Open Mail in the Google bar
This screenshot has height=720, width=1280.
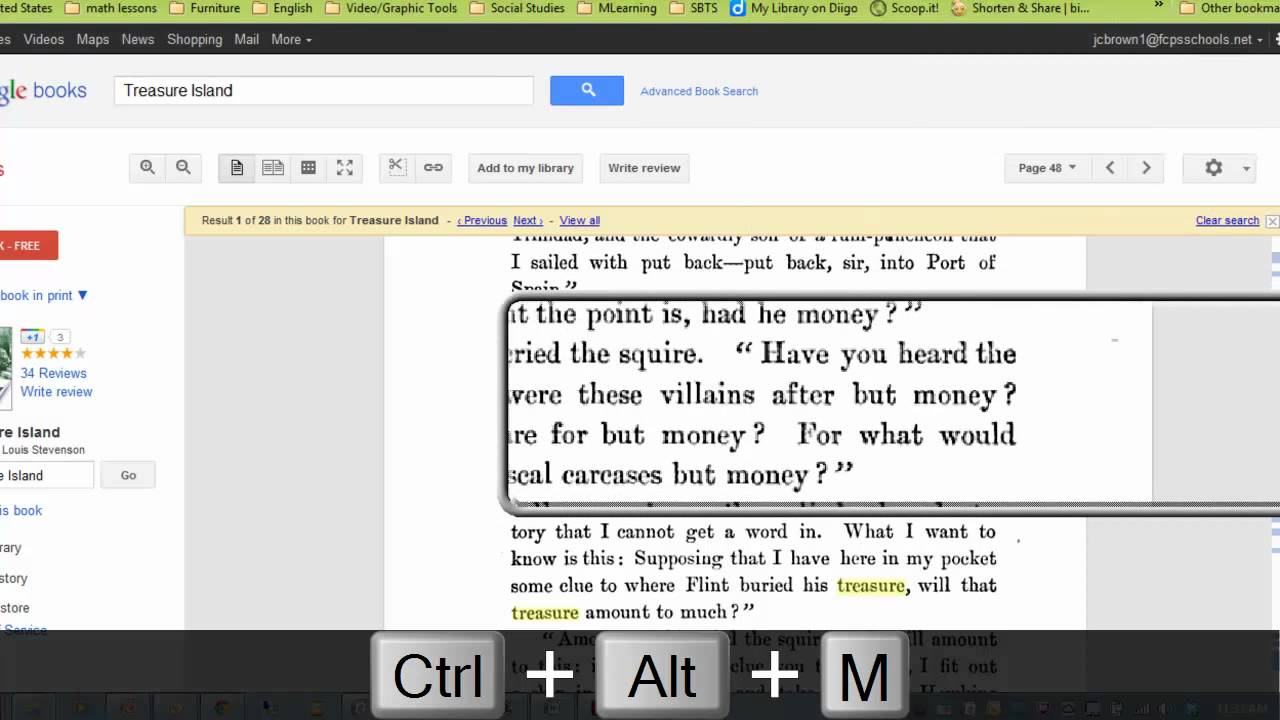click(x=246, y=39)
